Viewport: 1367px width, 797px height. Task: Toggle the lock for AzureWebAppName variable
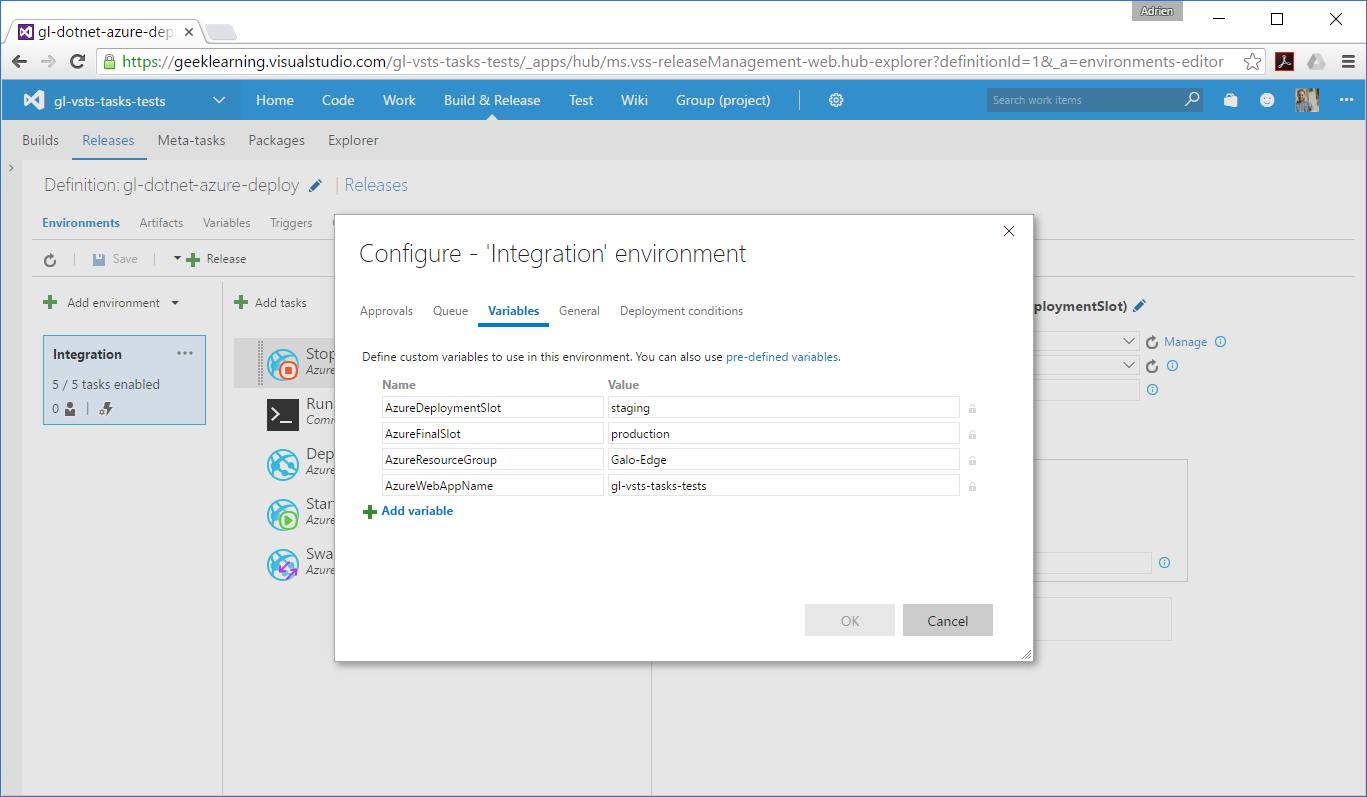pos(972,486)
